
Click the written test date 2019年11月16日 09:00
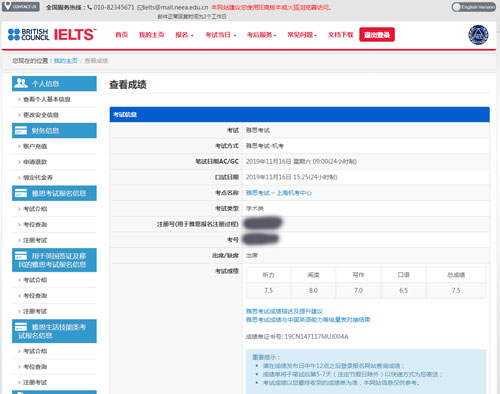301,162
